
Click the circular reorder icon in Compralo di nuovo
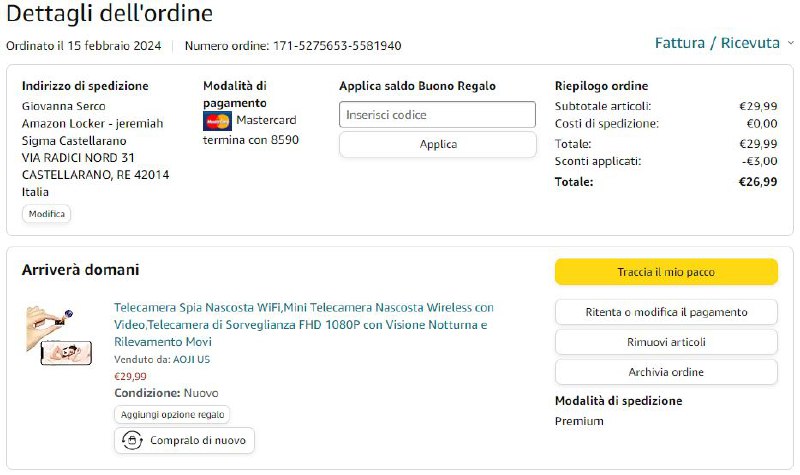point(133,440)
